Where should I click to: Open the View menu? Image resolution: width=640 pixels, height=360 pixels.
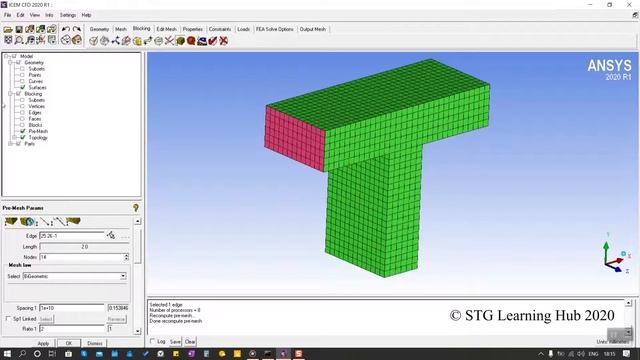(x=35, y=15)
